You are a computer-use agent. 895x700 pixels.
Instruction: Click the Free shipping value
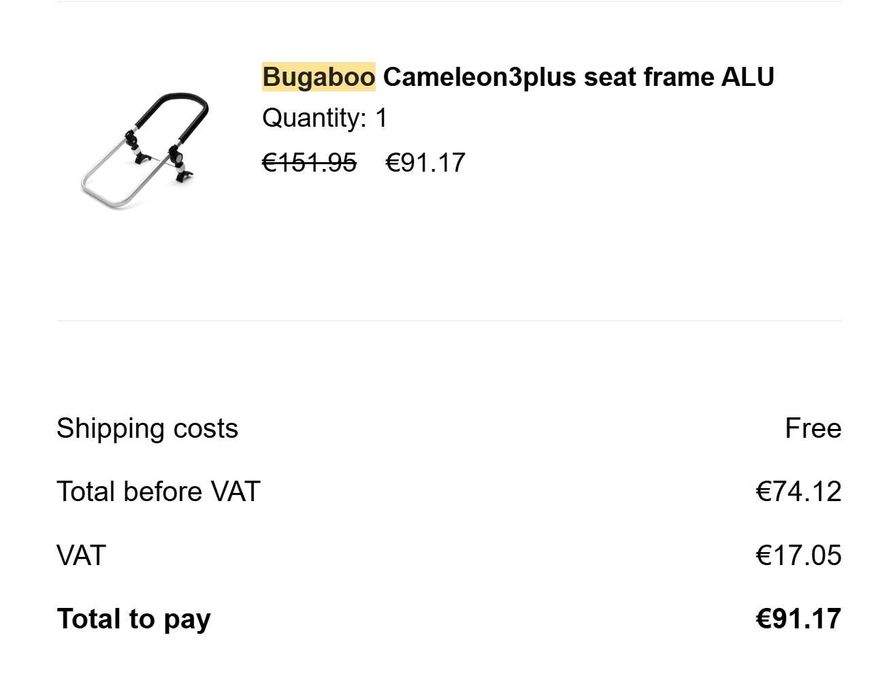click(812, 428)
